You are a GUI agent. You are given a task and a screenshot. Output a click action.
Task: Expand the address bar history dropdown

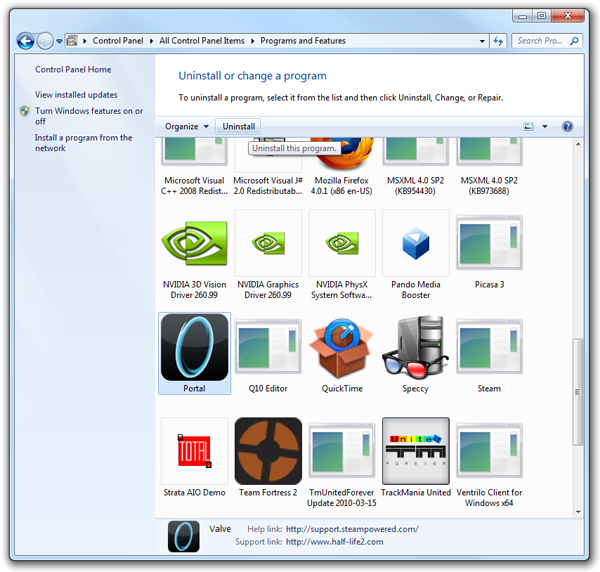(482, 41)
